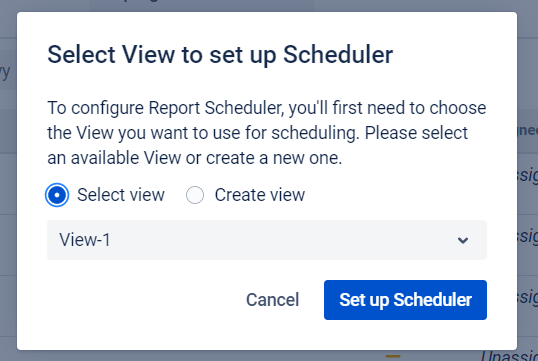Click the yellow medium-priority icon behind the dialog
Screen dimensions: 538x361
(x=393, y=356)
